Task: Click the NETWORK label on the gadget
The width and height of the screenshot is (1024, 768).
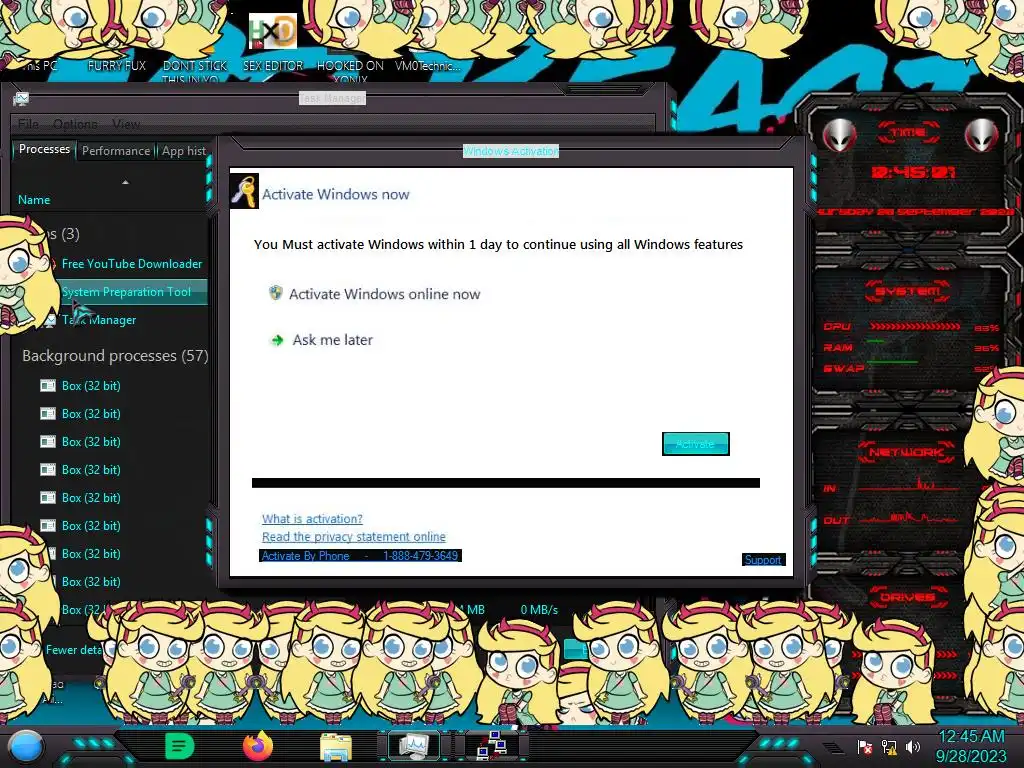Action: pyautogui.click(x=906, y=451)
